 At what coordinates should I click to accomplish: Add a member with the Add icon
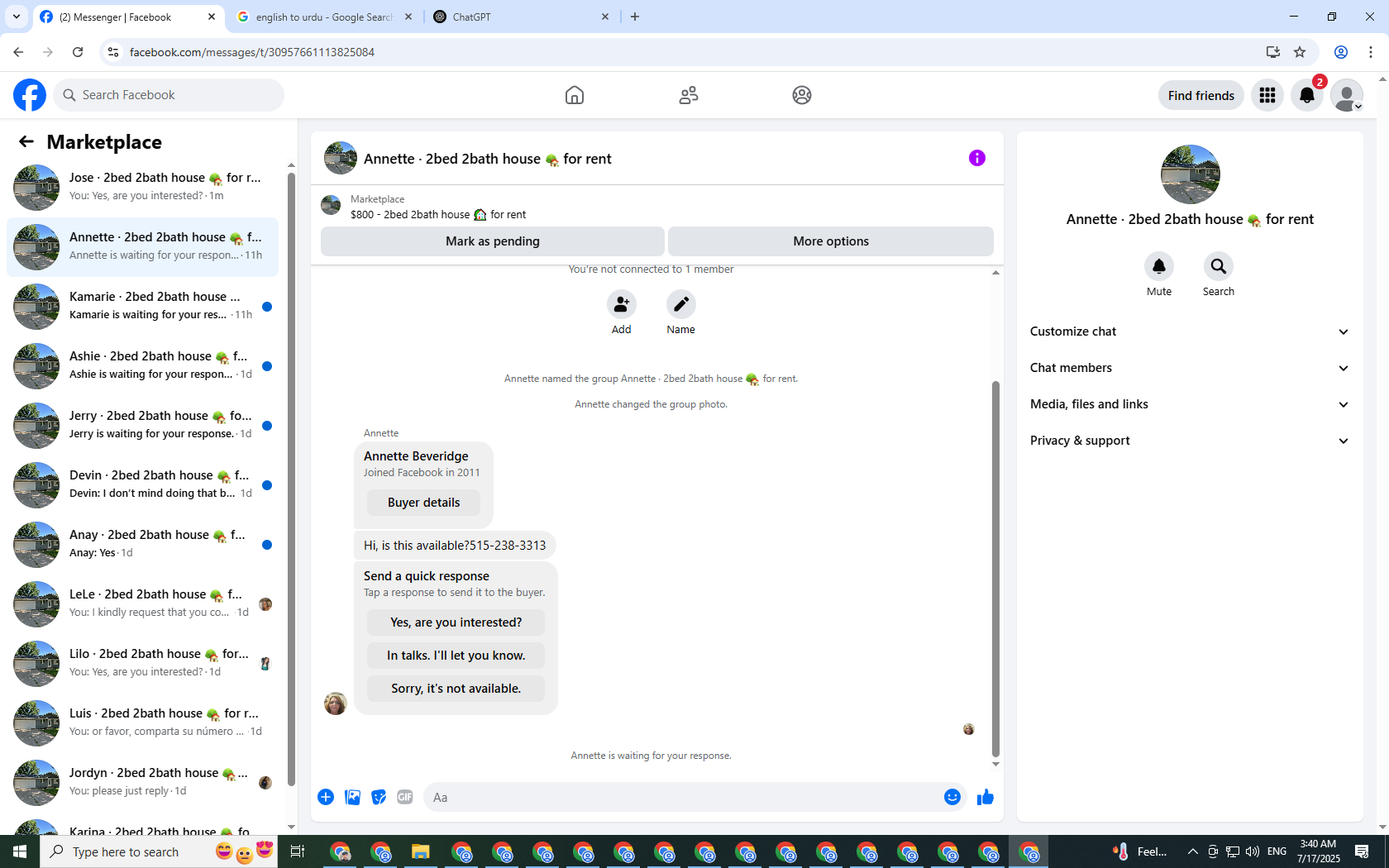point(622,305)
